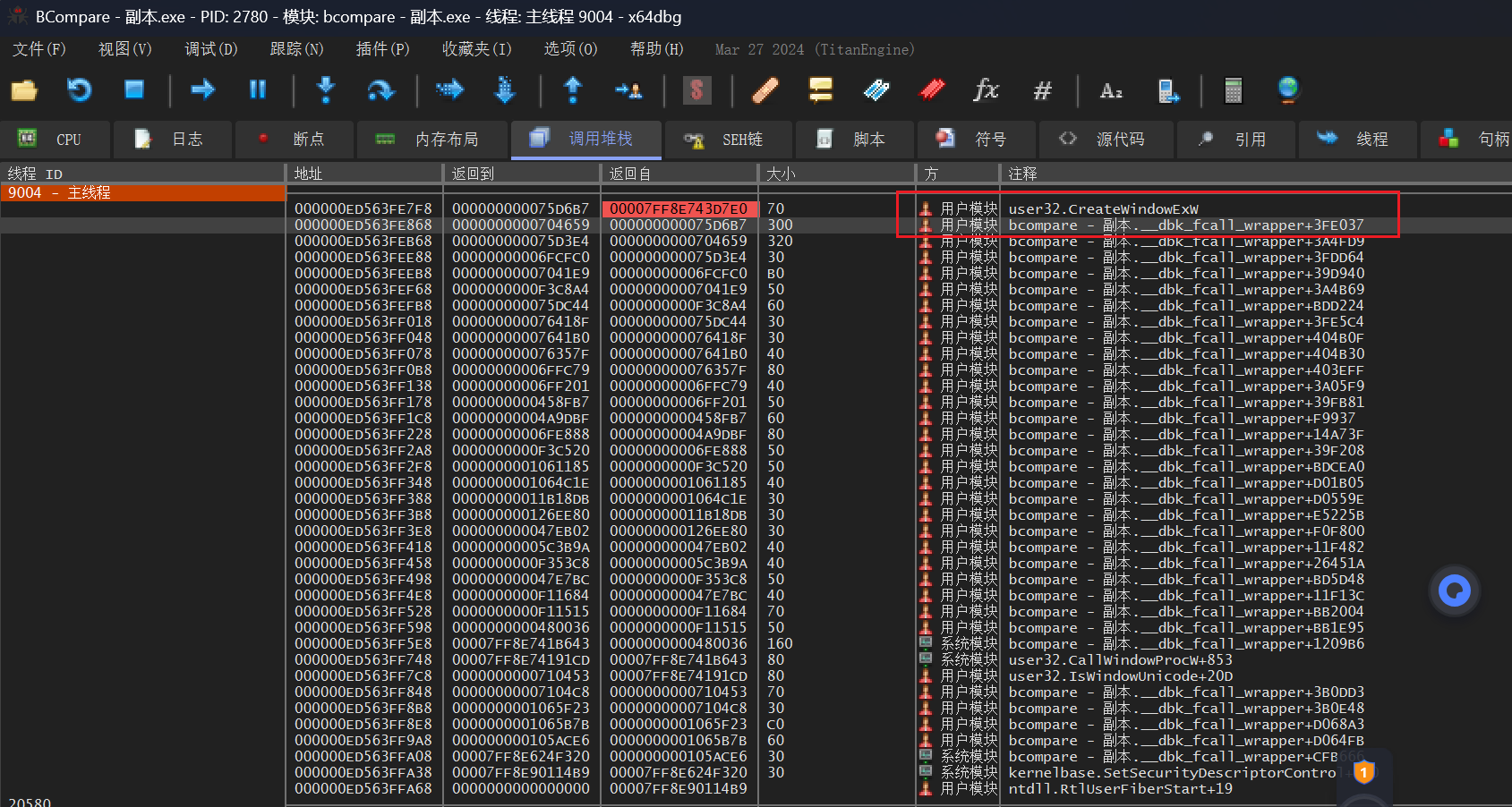The height and width of the screenshot is (807, 1512).
Task: Open a file using the folder icon
Action: (x=23, y=90)
